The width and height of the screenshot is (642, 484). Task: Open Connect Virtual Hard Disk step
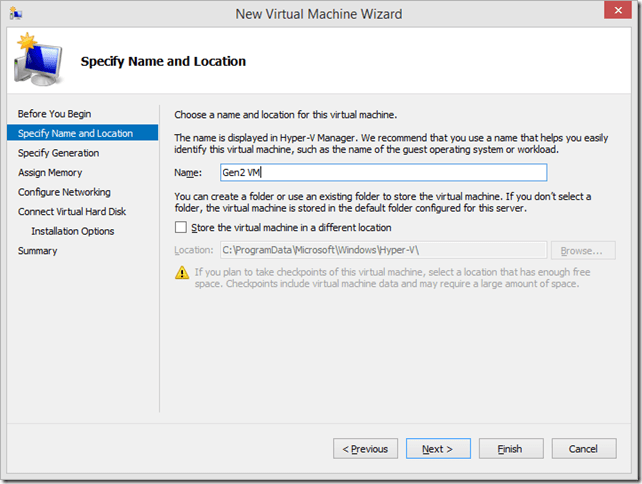[72, 211]
